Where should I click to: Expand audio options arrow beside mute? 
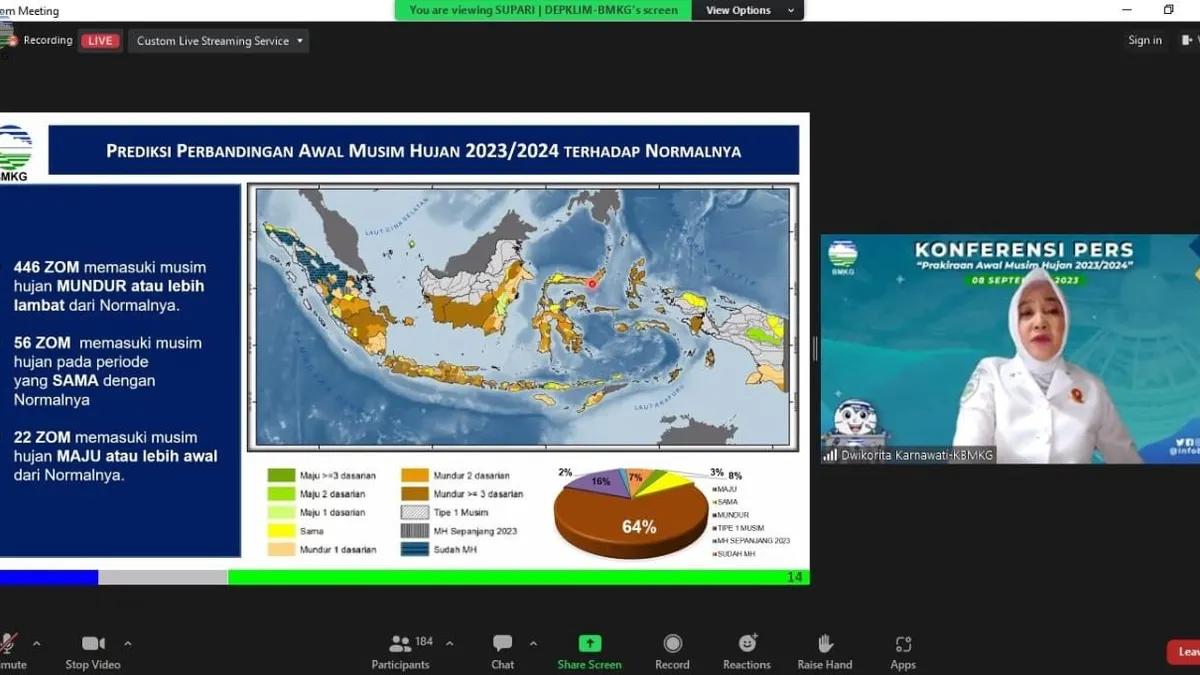37,643
